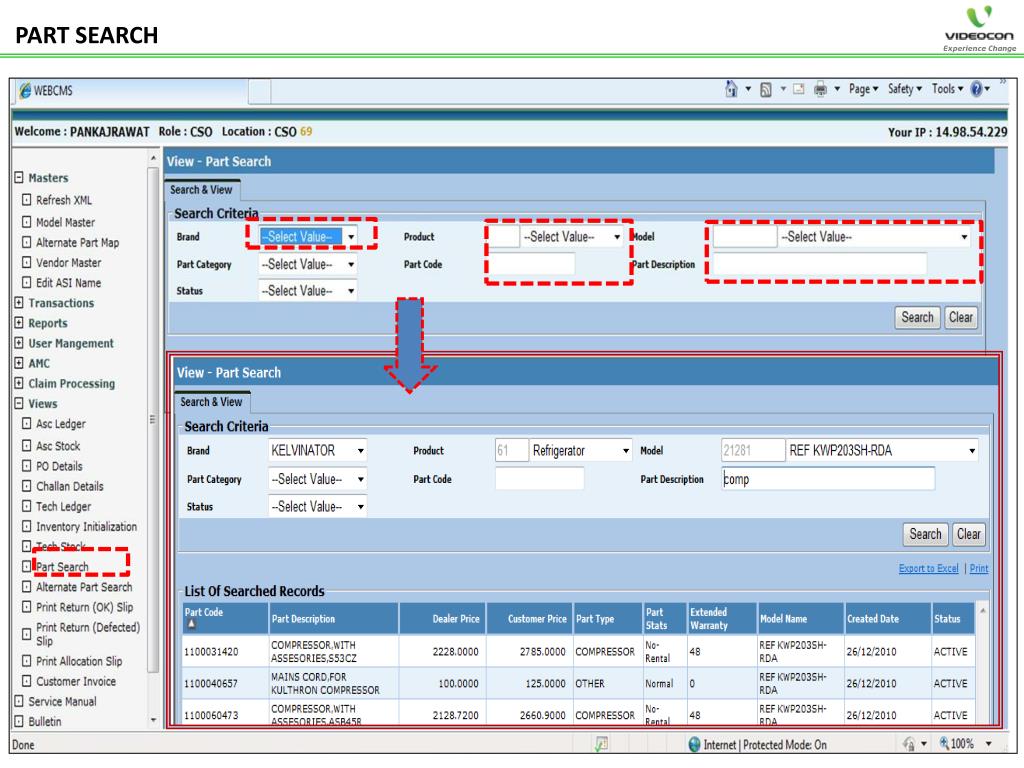Click the Internet zone globe icon

tap(694, 744)
